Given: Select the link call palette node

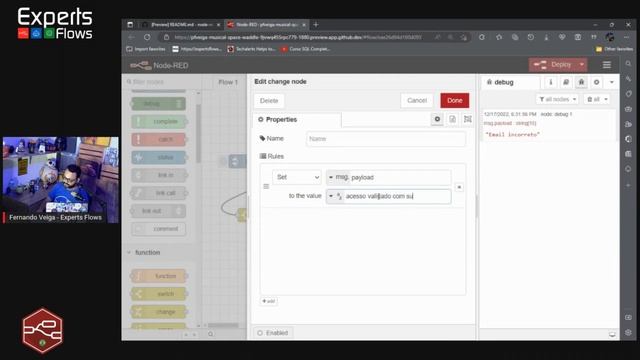Looking at the screenshot, I should 158,193.
